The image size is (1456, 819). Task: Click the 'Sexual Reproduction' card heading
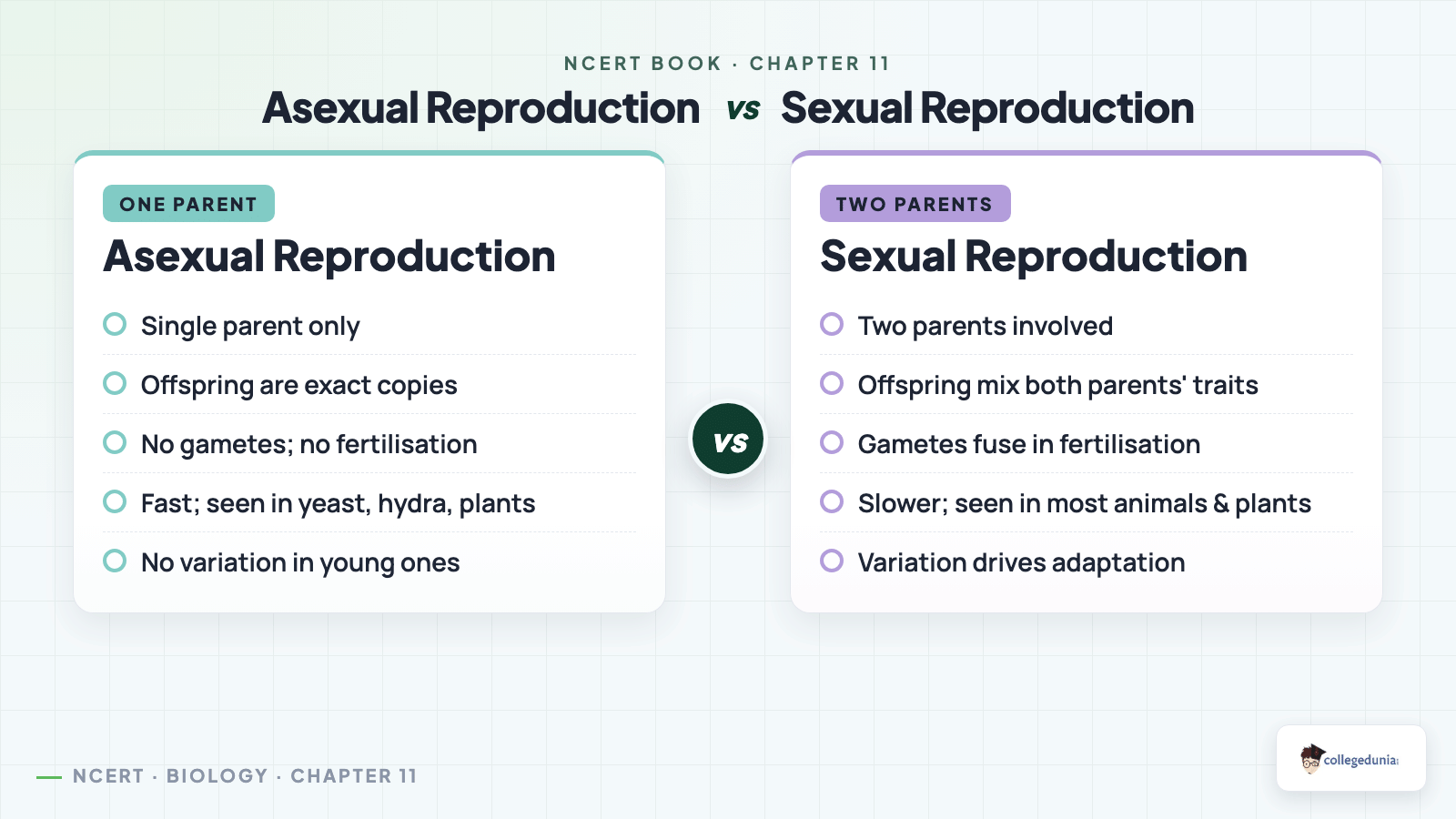coord(1034,257)
